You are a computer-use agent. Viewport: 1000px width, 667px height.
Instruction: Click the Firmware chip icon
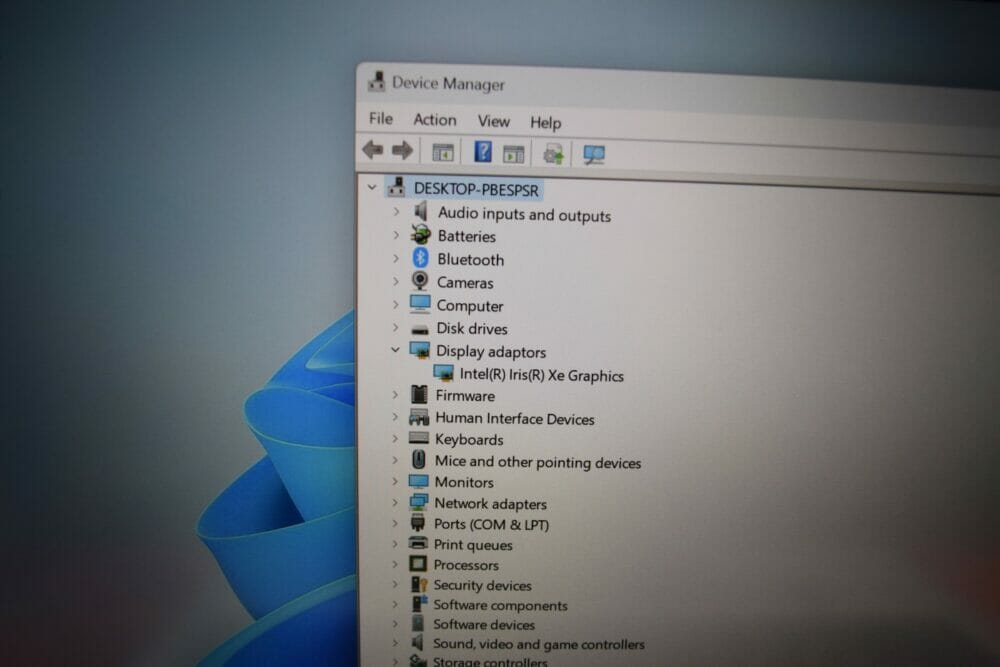point(419,395)
